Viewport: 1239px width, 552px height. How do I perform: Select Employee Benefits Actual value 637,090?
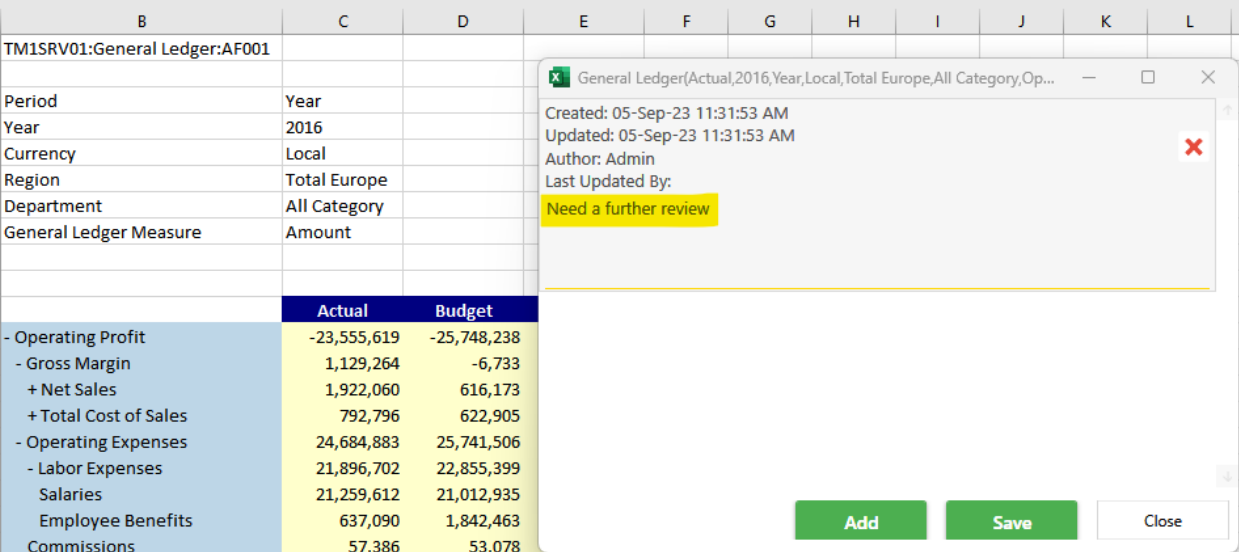pyautogui.click(x=343, y=519)
